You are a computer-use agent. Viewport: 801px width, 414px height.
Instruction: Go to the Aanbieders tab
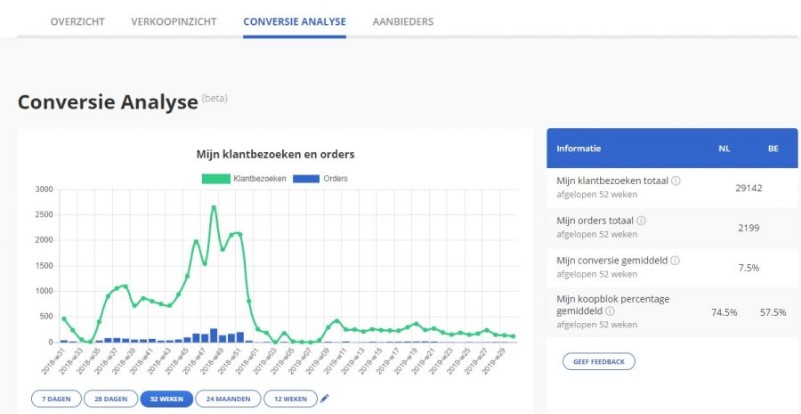[403, 21]
